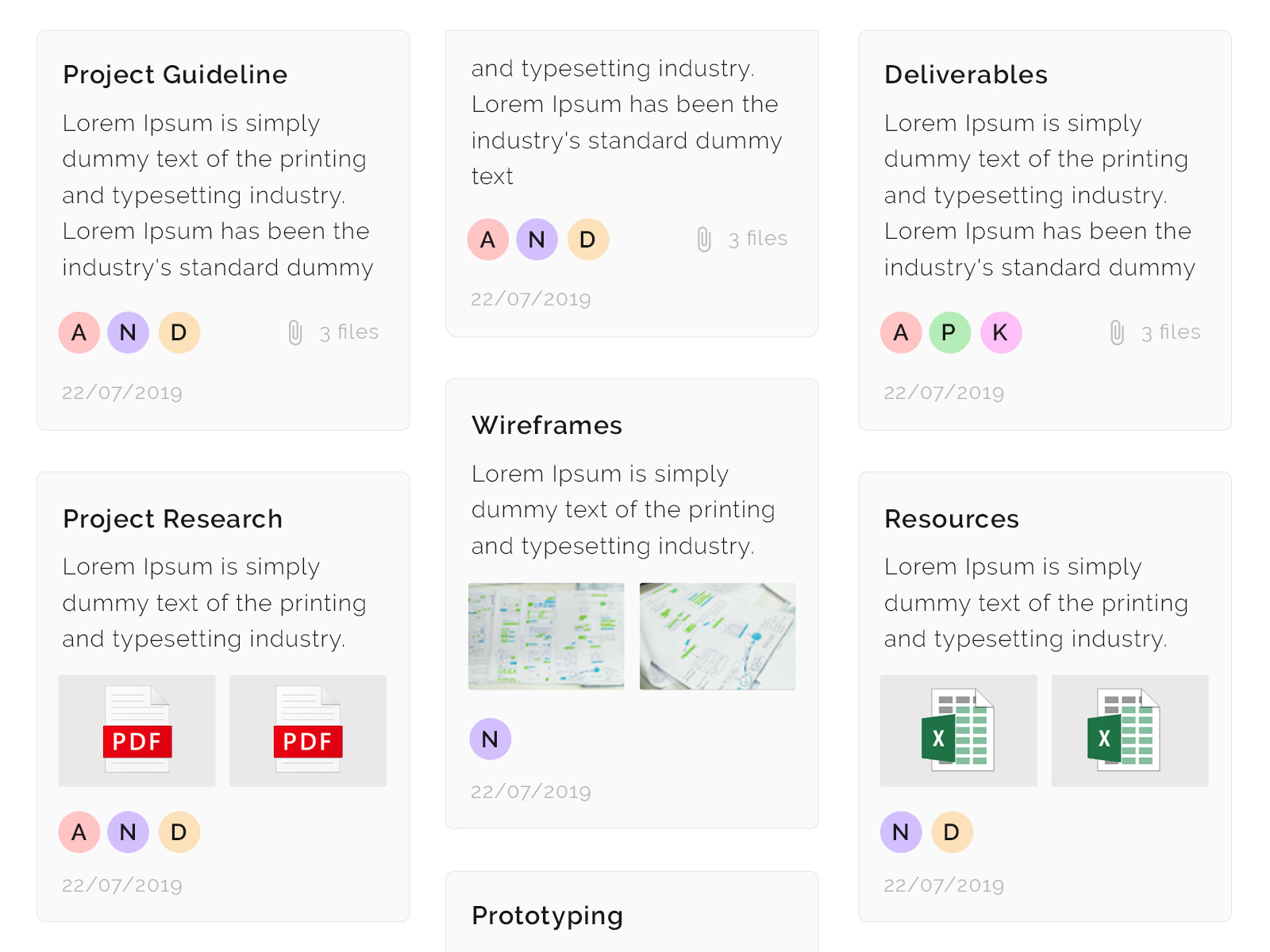This screenshot has height=952, width=1270.
Task: Open the Wireframes card
Action: point(547,425)
